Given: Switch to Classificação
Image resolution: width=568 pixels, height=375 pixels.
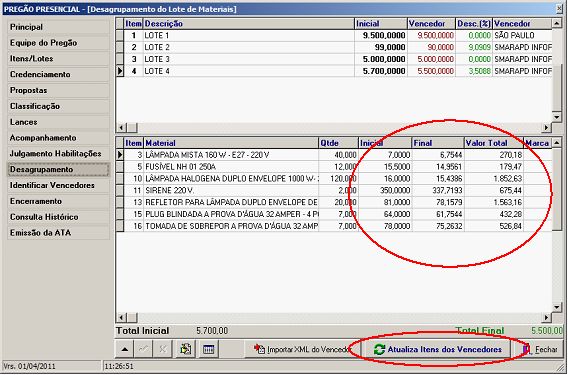Looking at the screenshot, I should coord(58,107).
